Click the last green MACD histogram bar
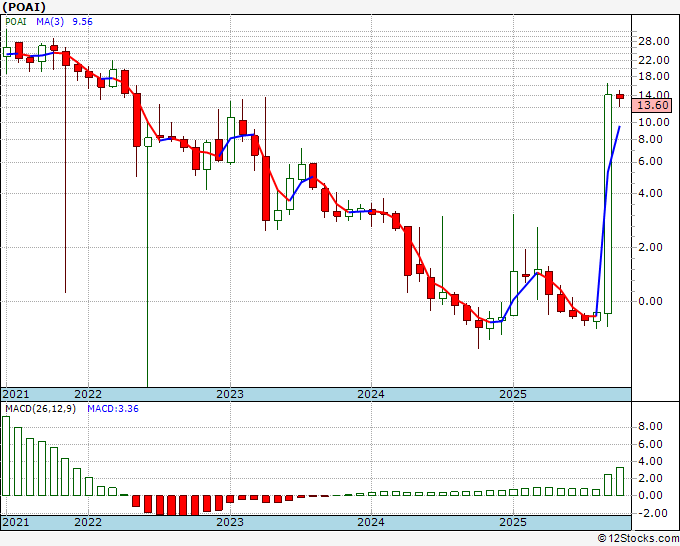Image resolution: width=680 pixels, height=546 pixels. 620,481
